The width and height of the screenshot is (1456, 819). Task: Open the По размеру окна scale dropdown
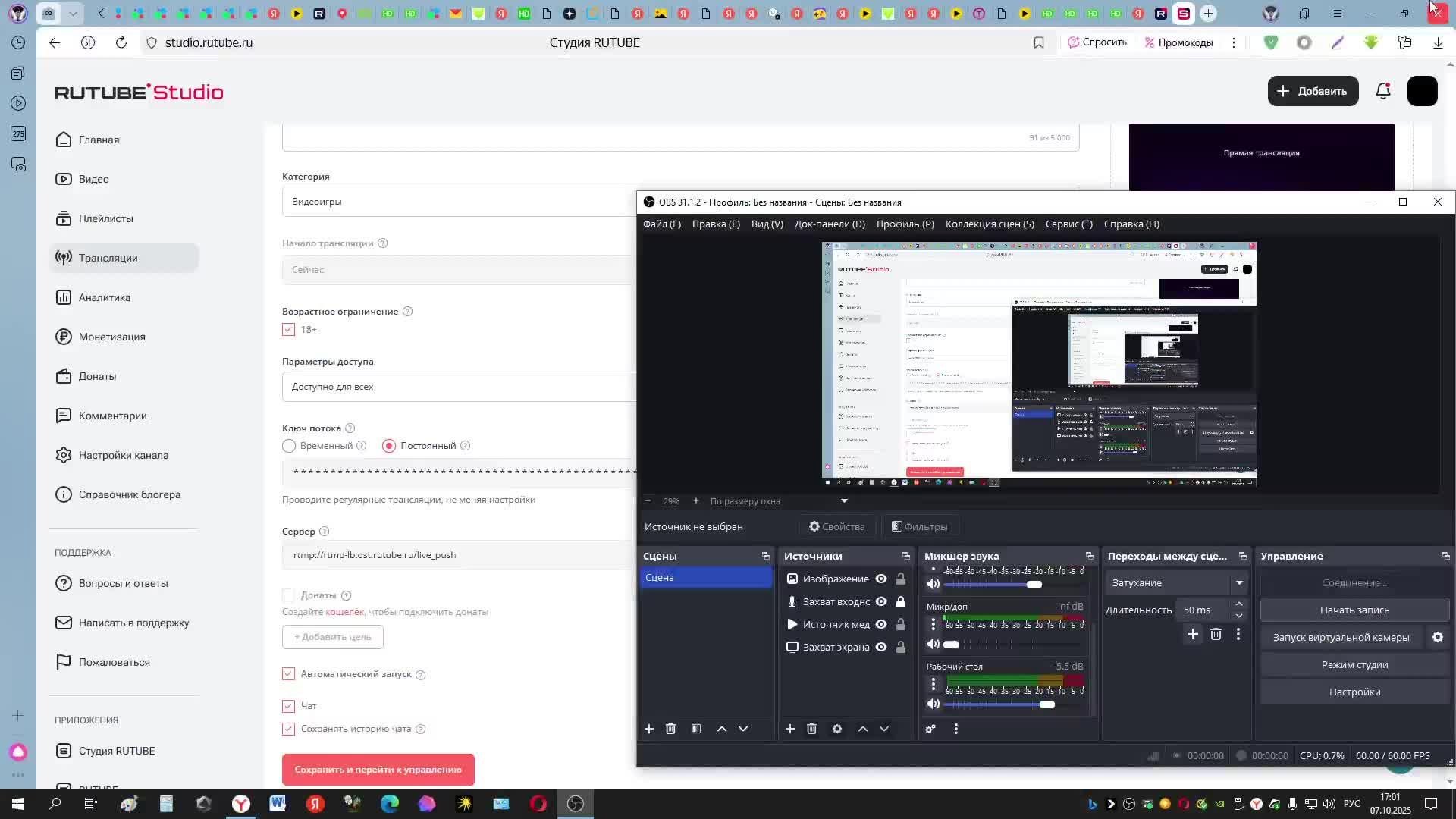(844, 501)
